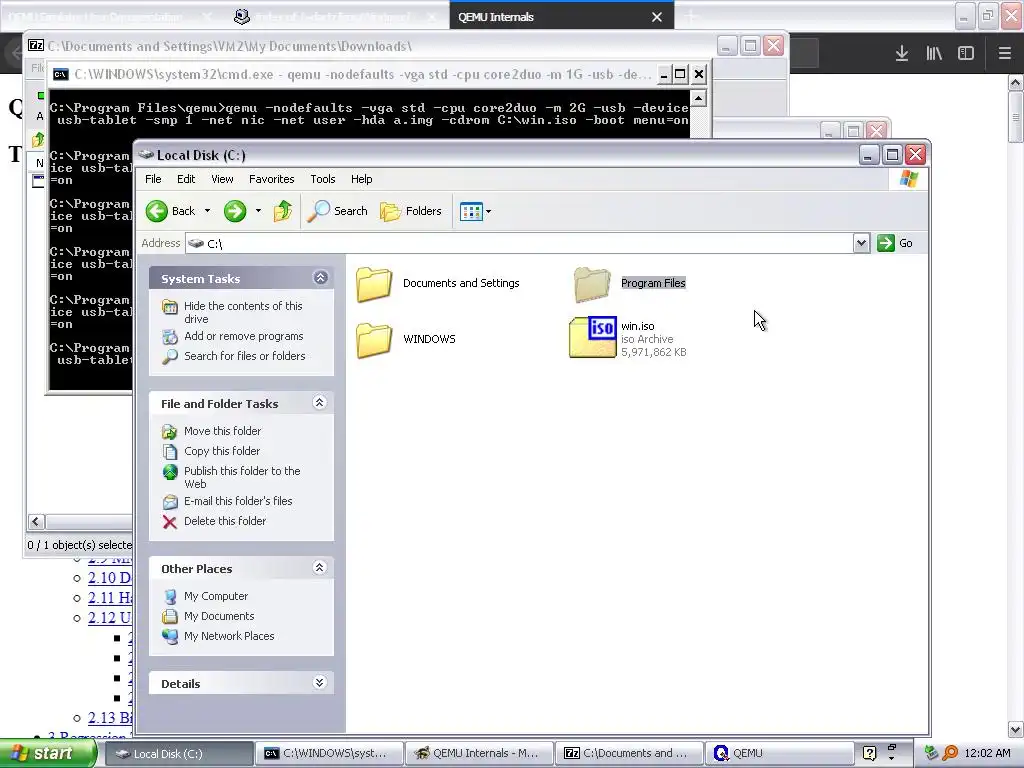This screenshot has height=768, width=1024.
Task: Open My Documents from Other Places
Action: click(x=219, y=616)
